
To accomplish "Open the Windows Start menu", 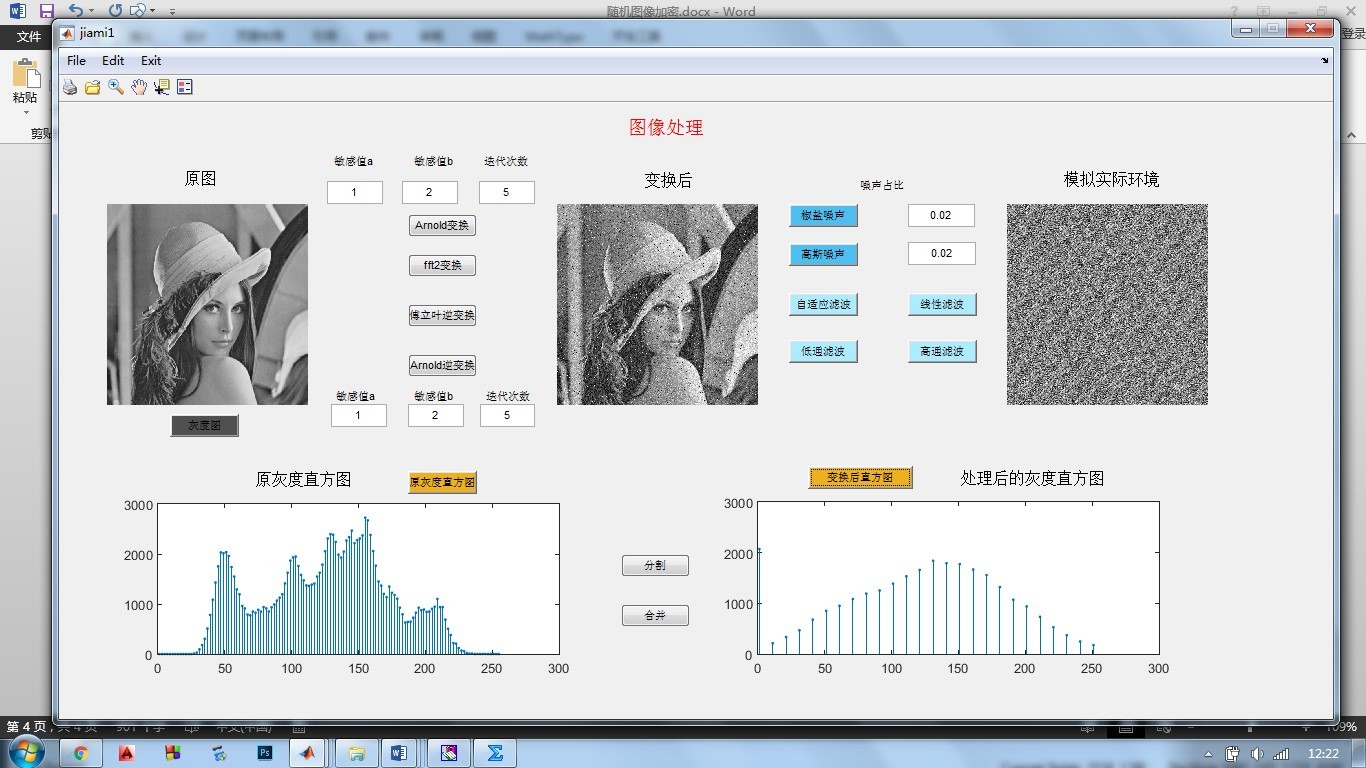I will [24, 753].
